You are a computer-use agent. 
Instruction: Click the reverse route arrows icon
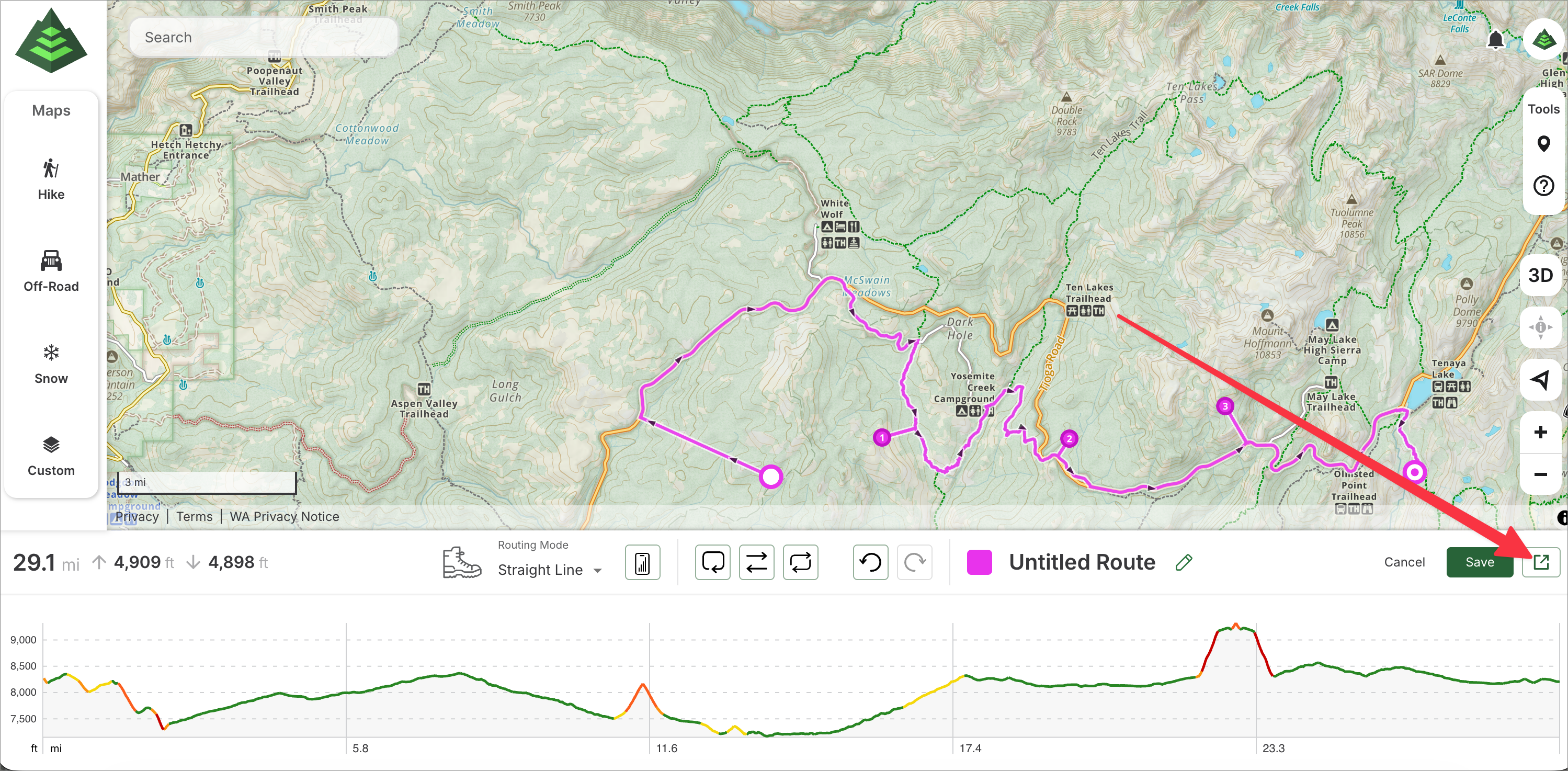pos(756,562)
